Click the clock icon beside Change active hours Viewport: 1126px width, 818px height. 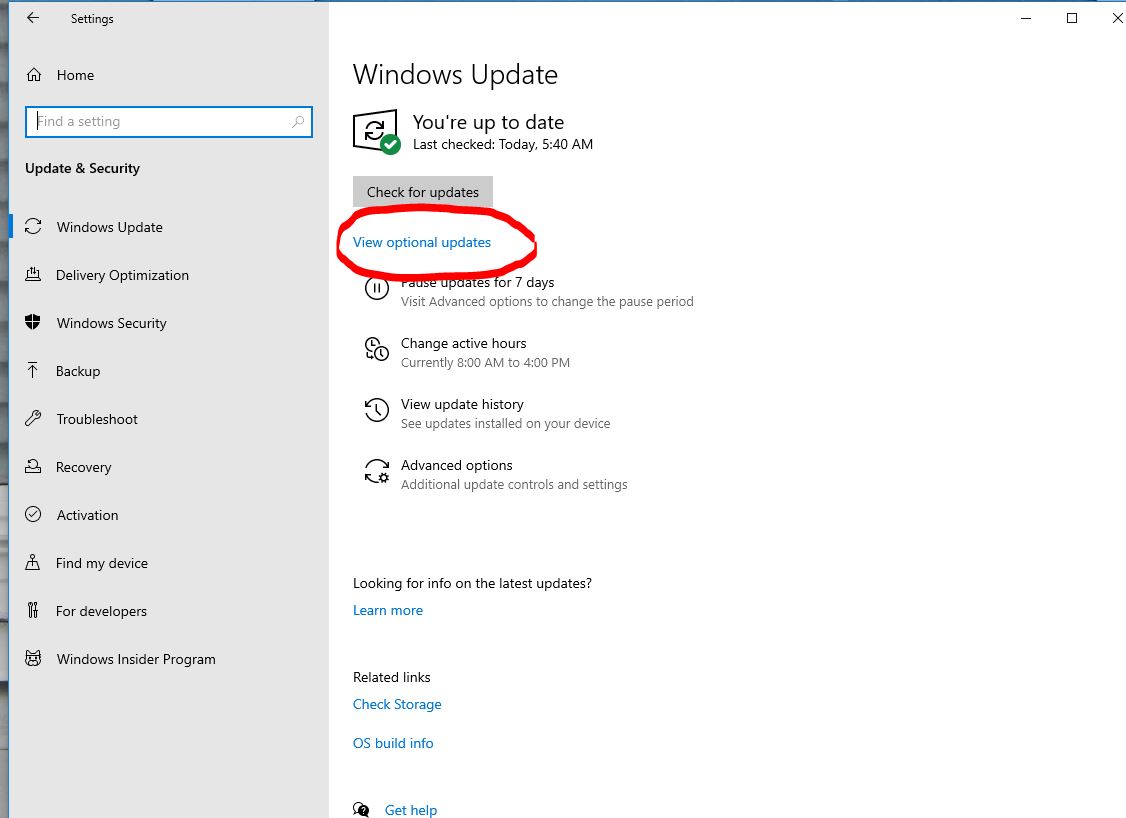[377, 350]
